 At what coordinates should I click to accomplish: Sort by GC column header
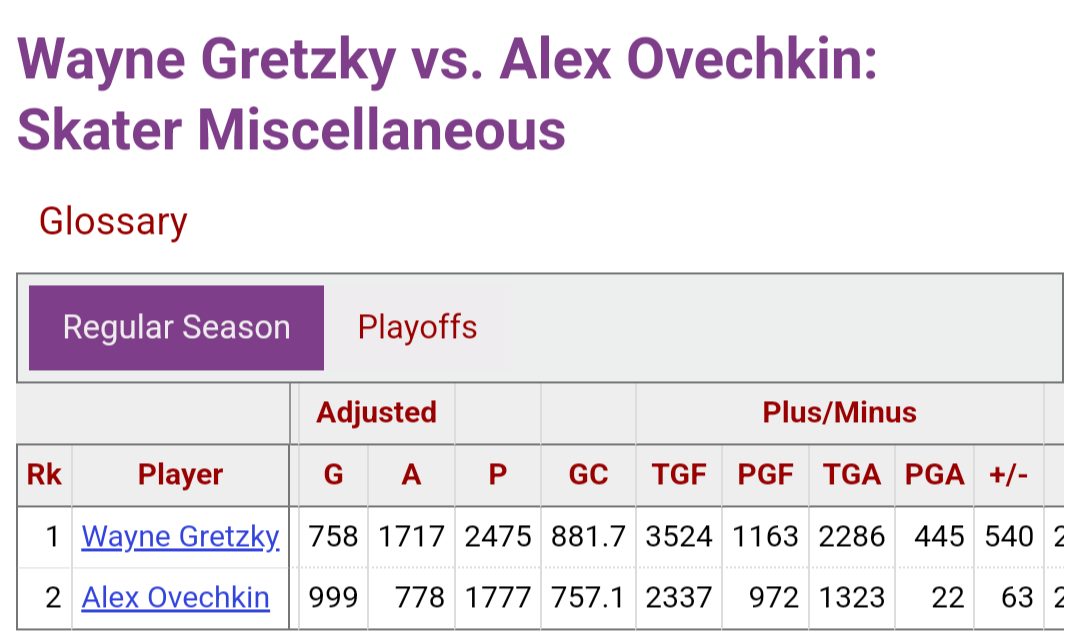[588, 475]
